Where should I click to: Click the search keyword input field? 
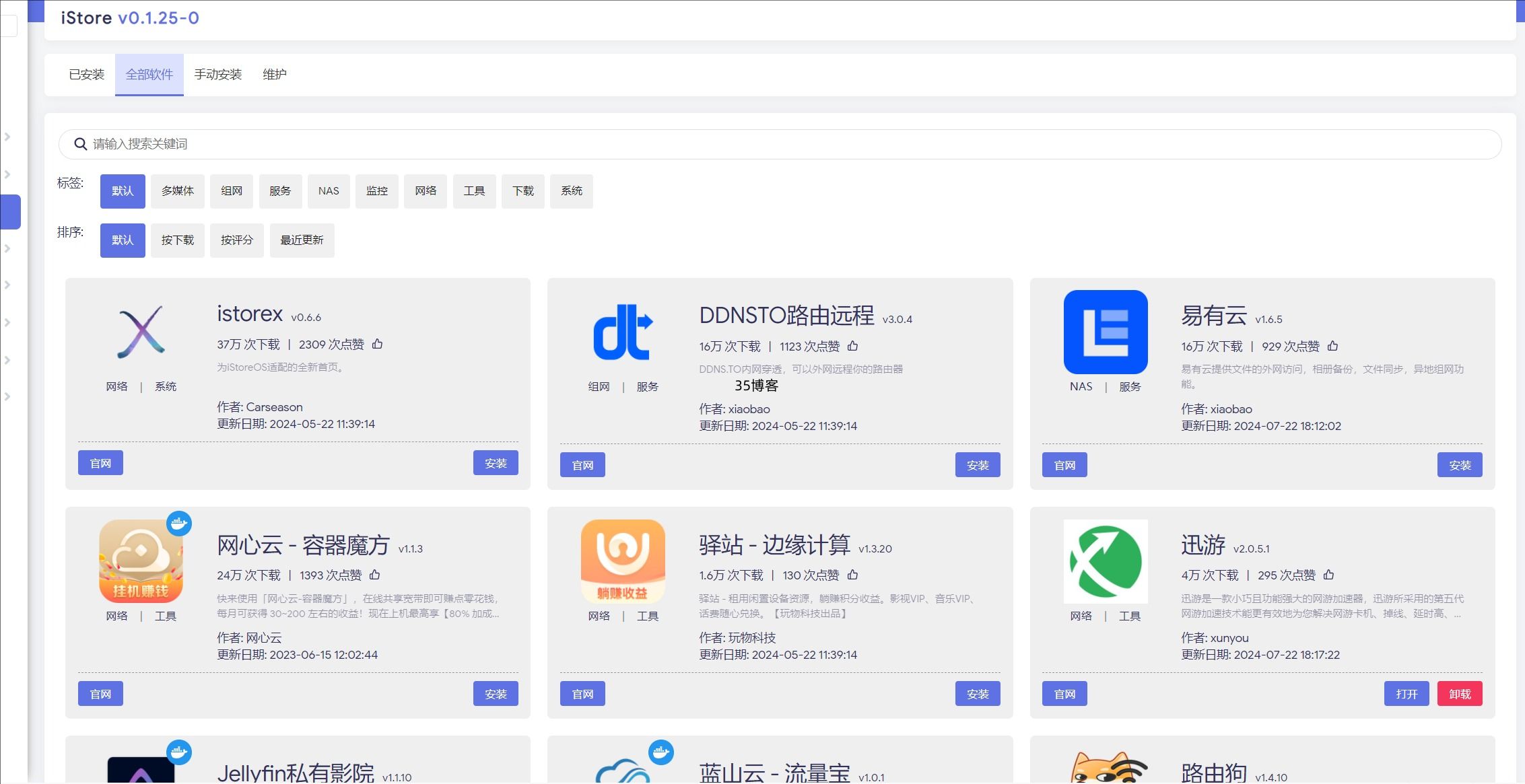[x=781, y=144]
